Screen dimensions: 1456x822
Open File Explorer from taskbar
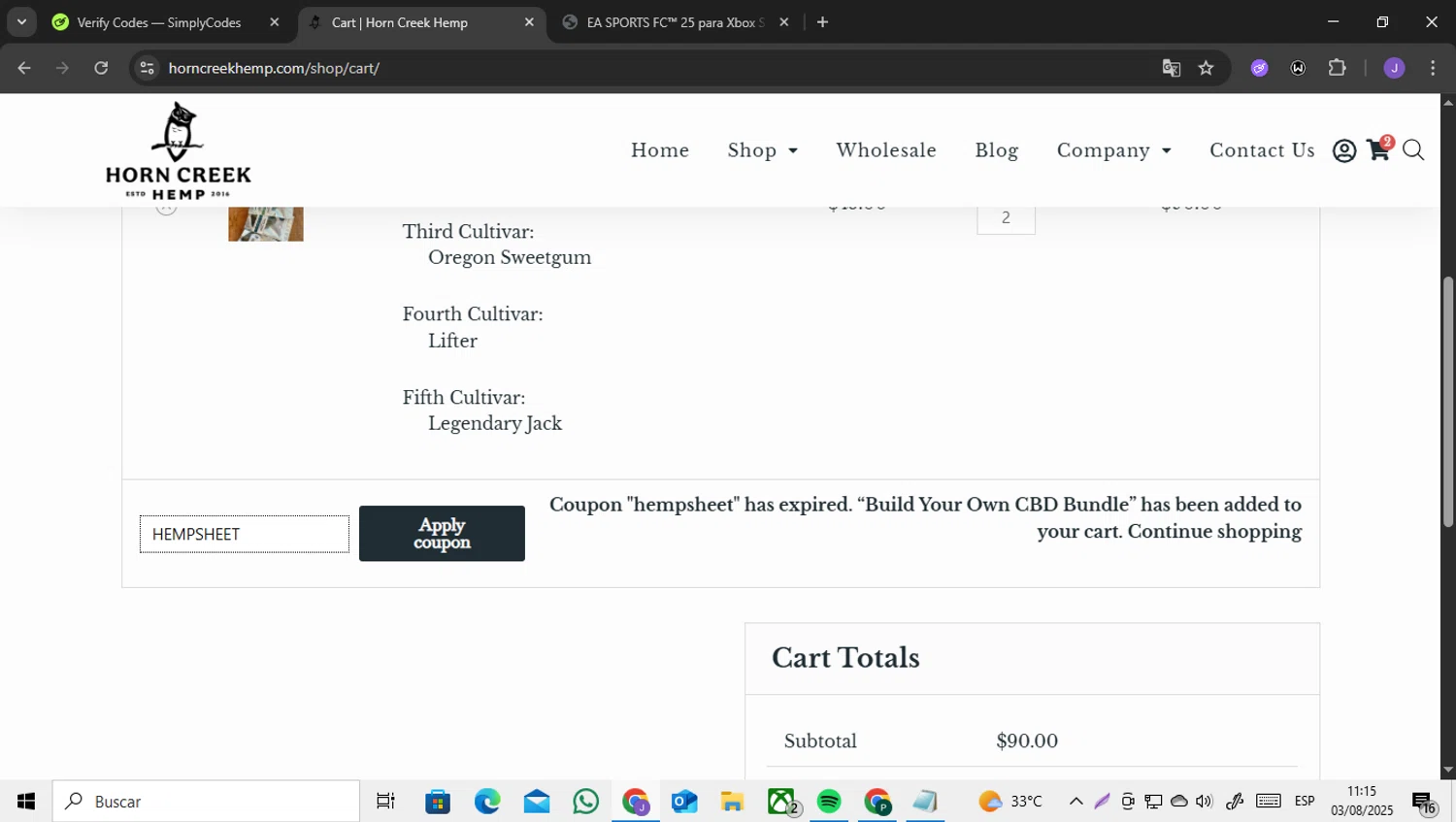click(732, 802)
